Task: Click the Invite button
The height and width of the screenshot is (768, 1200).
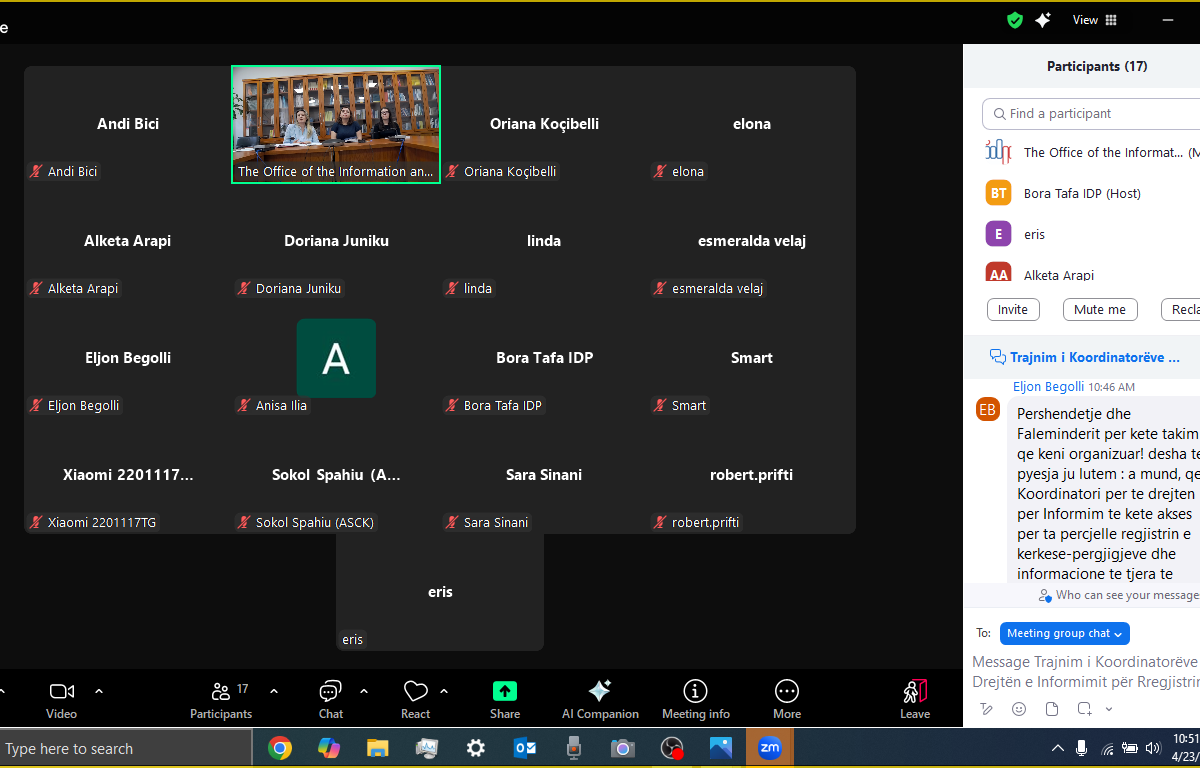Action: pos(1013,310)
